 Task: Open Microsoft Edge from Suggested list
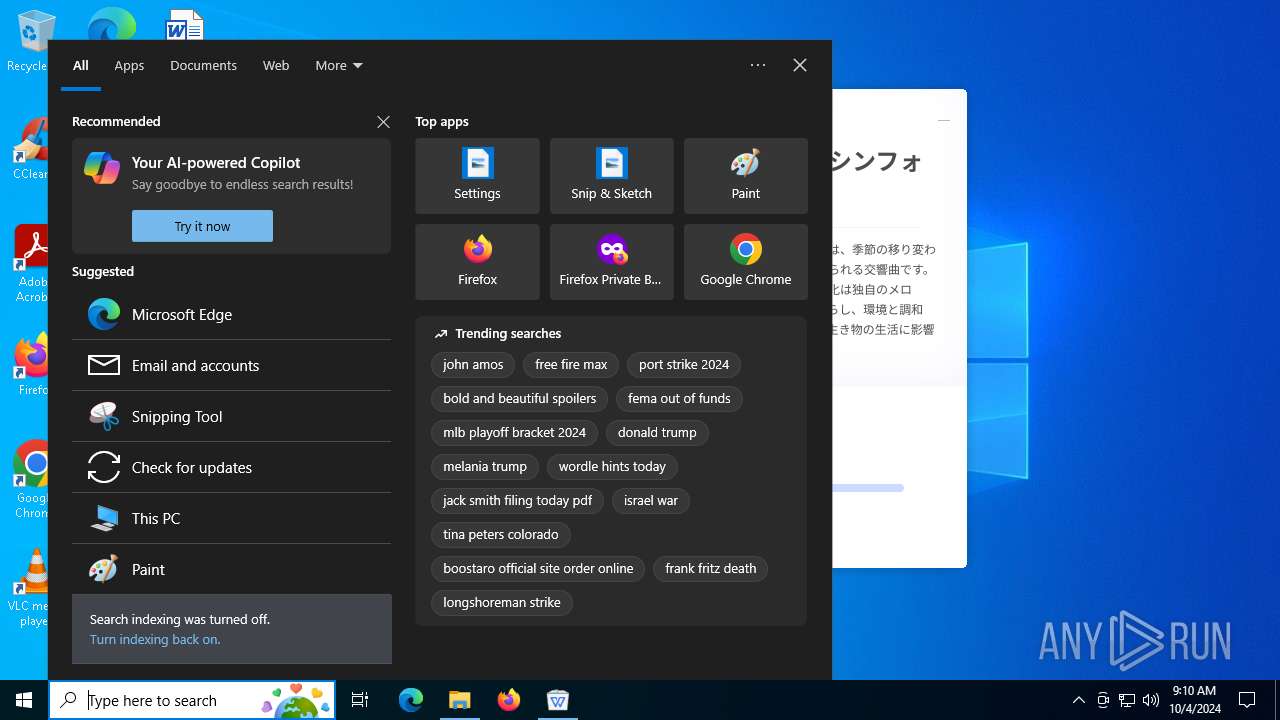pos(231,314)
